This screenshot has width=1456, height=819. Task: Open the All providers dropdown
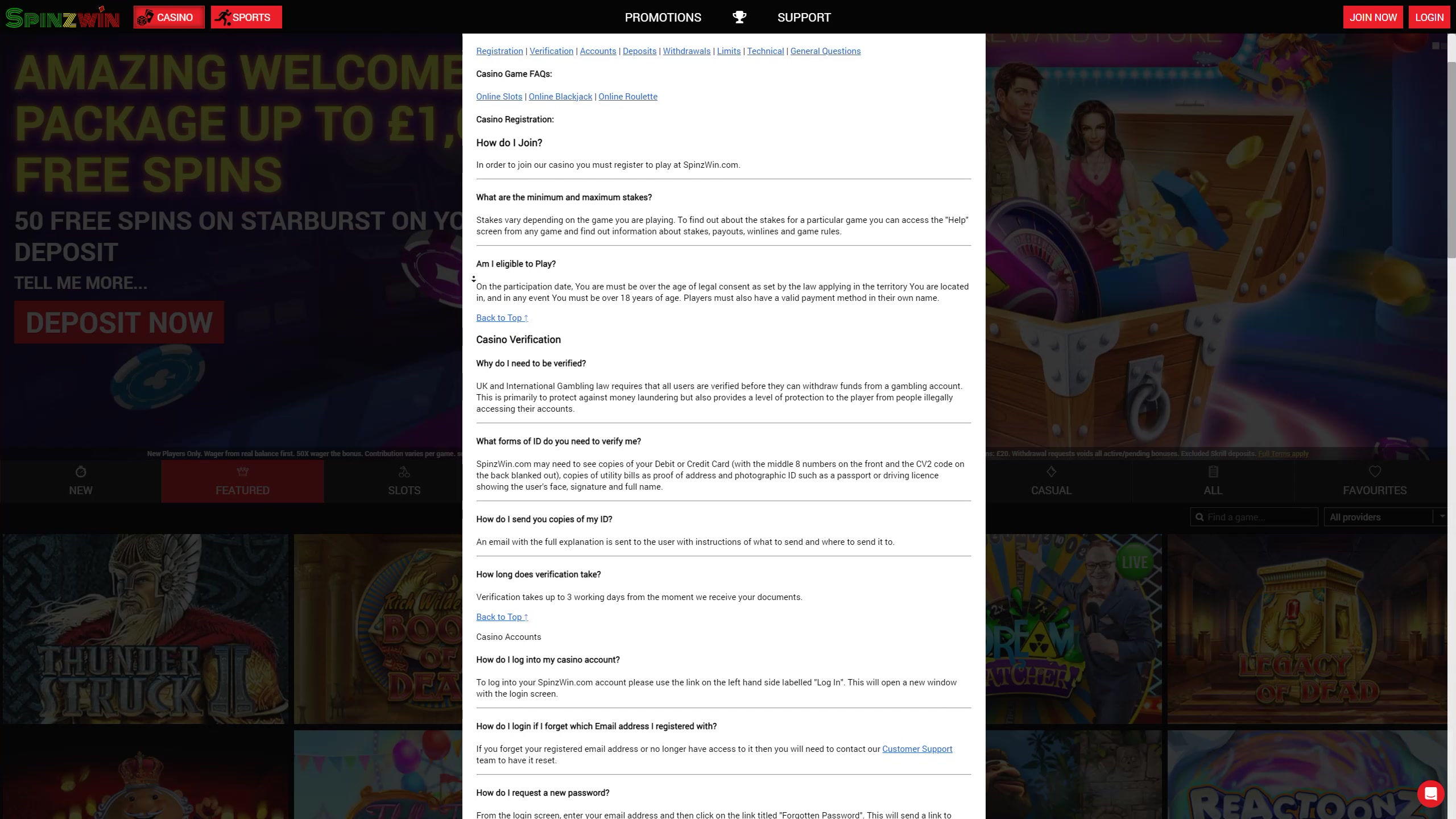[x=1385, y=517]
